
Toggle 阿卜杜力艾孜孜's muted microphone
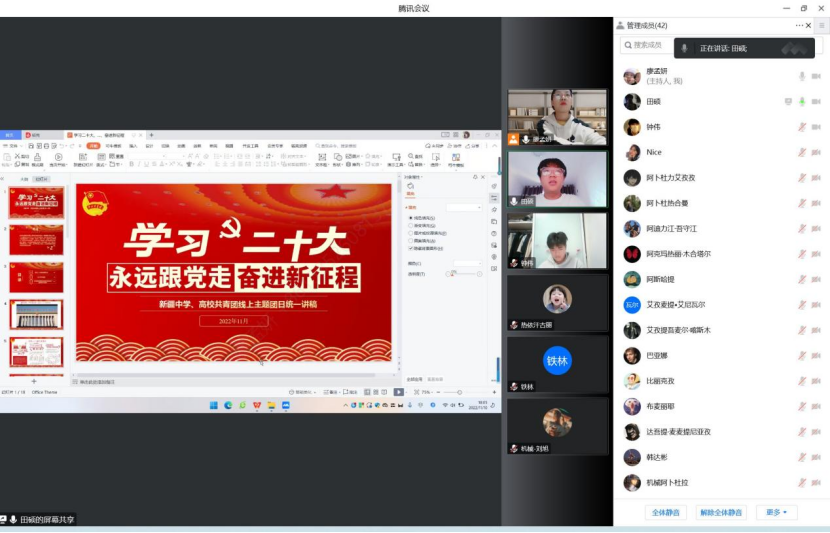pos(802,178)
